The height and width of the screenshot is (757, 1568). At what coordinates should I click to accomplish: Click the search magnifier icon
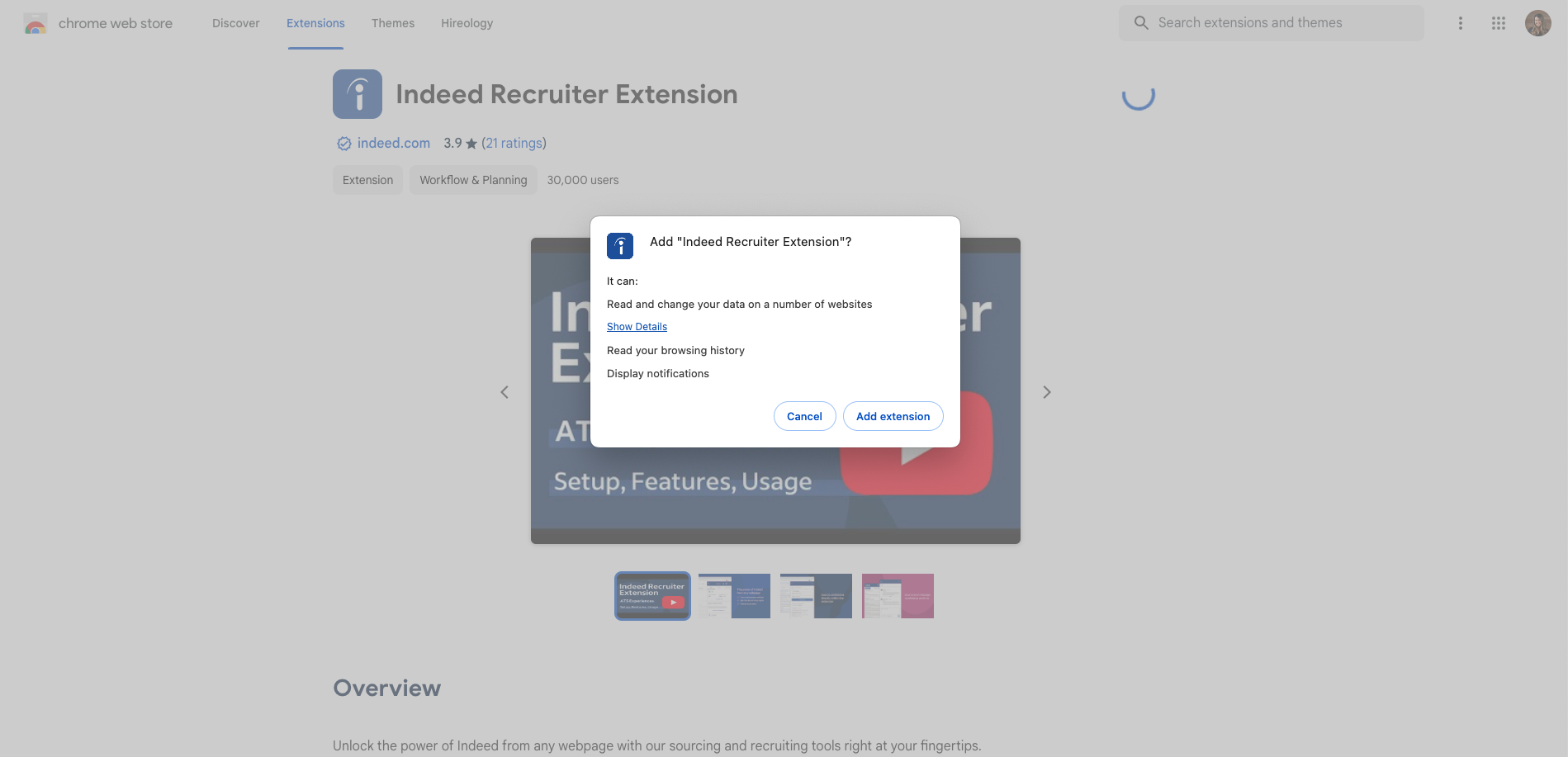pos(1141,23)
